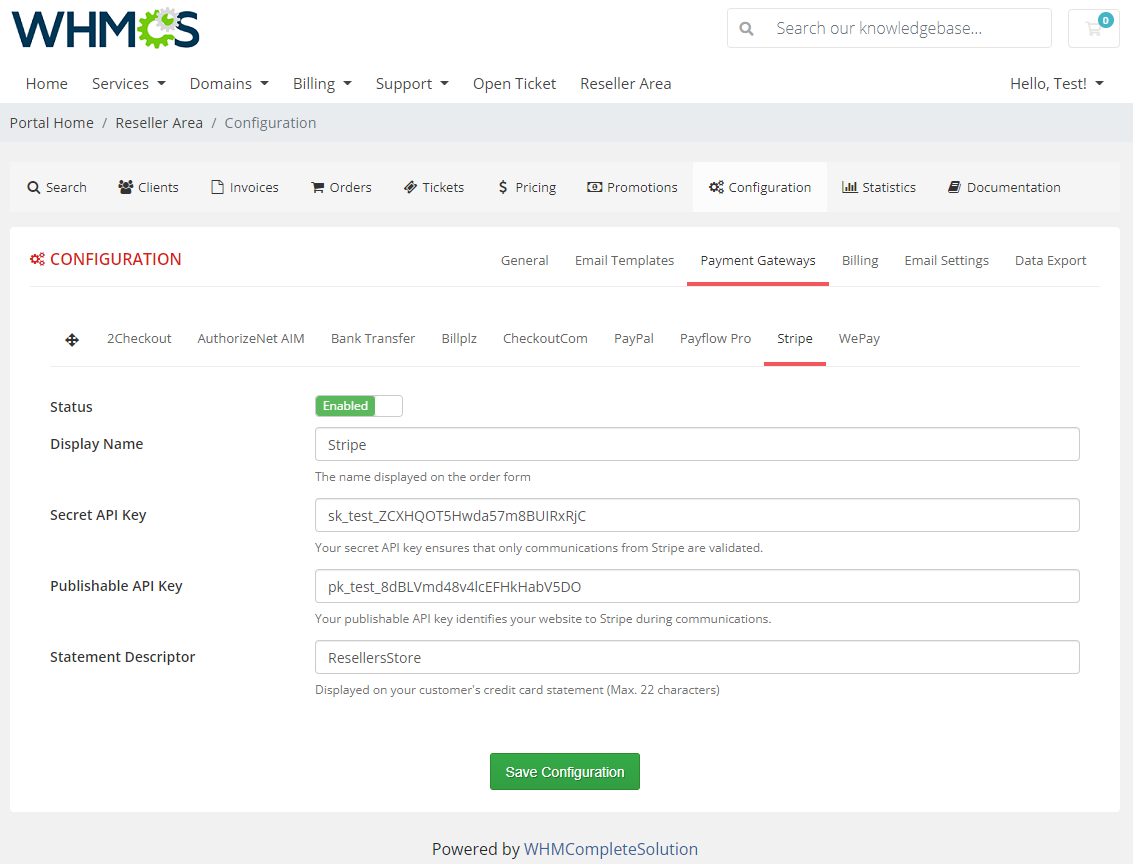
Task: Expand the Domains dropdown menu
Action: tap(229, 84)
